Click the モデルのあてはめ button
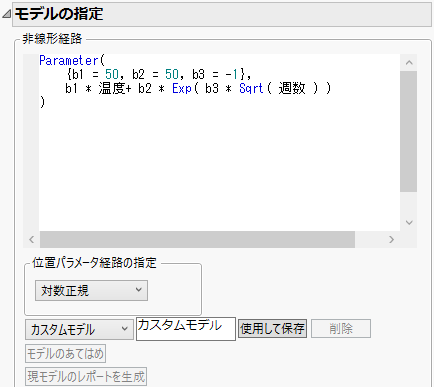This screenshot has height=387, width=434. 65,353
